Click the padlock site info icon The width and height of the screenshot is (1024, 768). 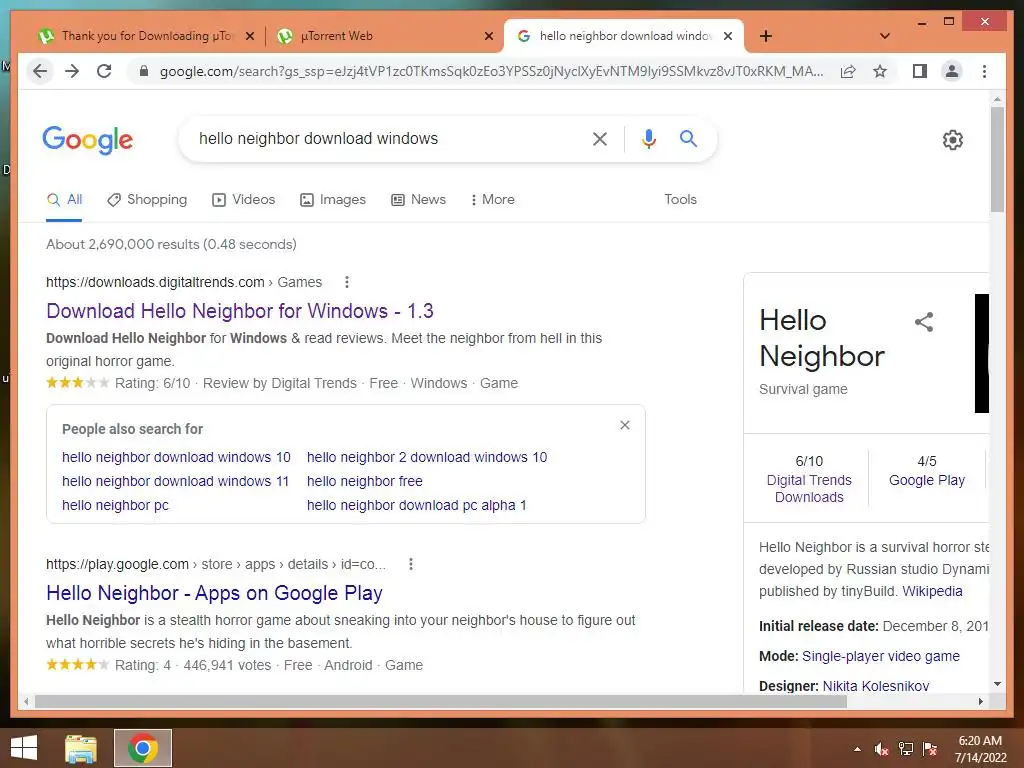(144, 71)
